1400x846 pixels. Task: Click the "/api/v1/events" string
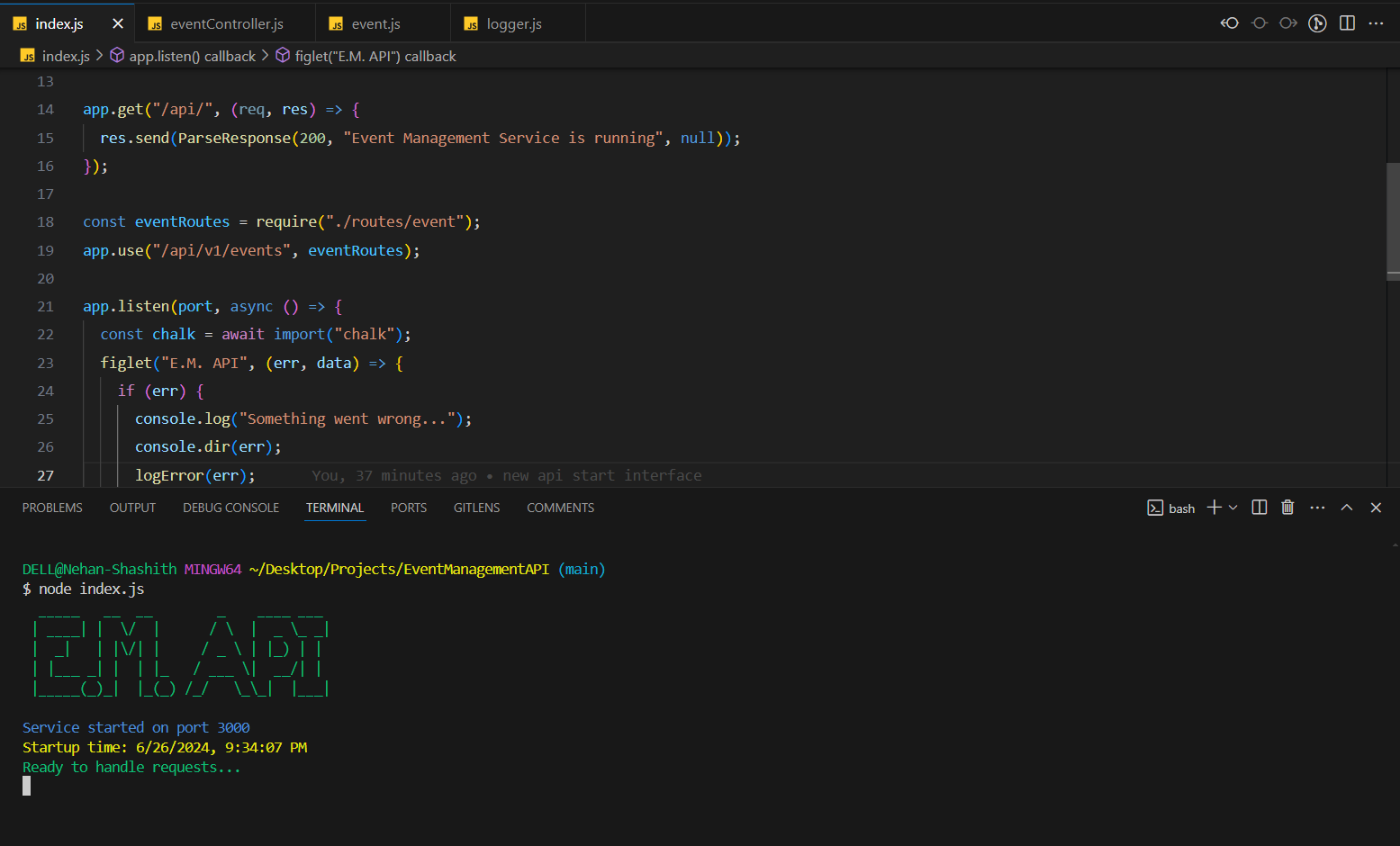tap(221, 251)
